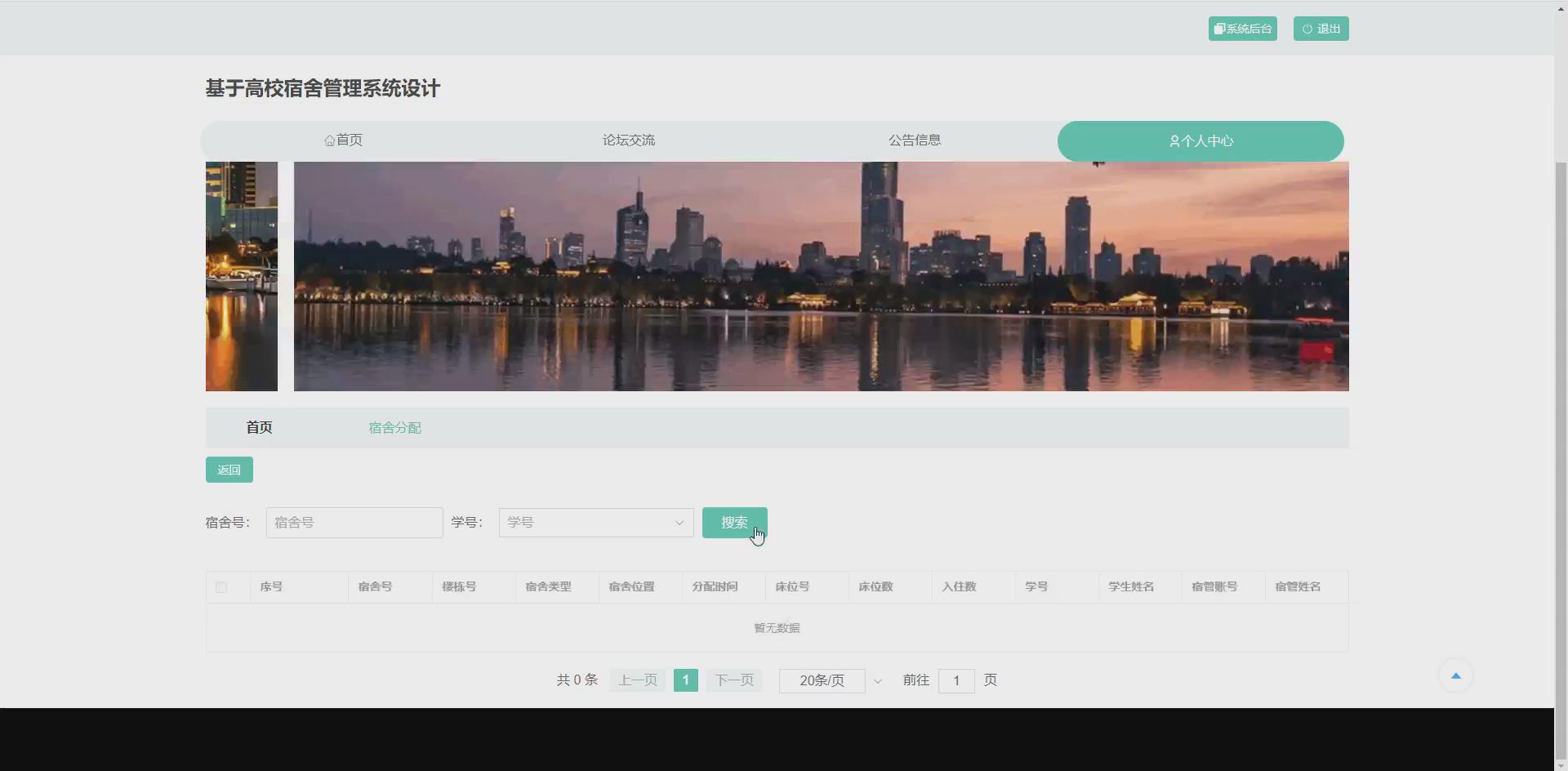
Task: Click the 下一页 next page button
Action: [734, 680]
